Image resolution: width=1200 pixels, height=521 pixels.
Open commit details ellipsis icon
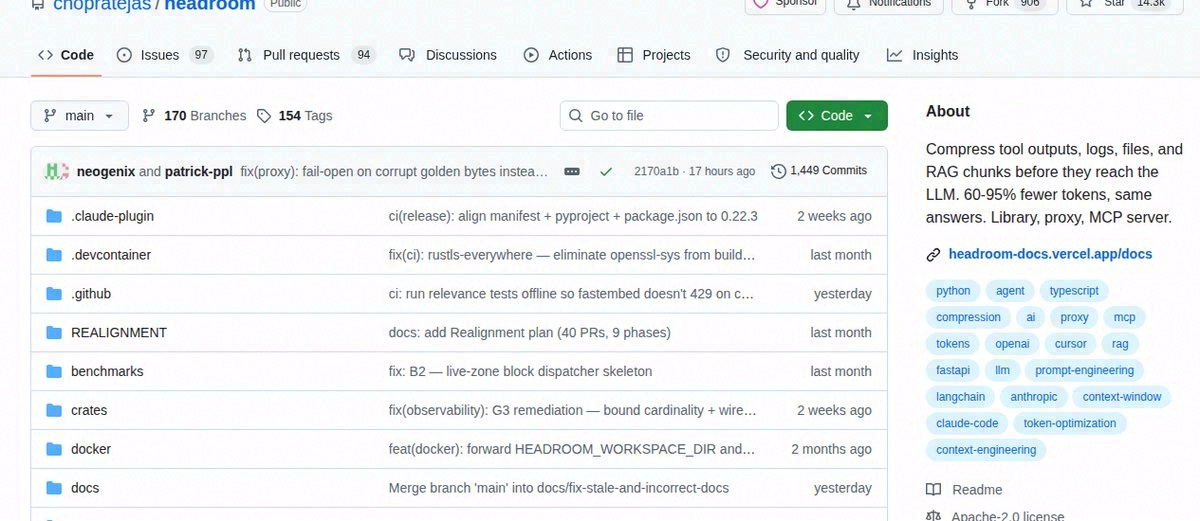(572, 171)
